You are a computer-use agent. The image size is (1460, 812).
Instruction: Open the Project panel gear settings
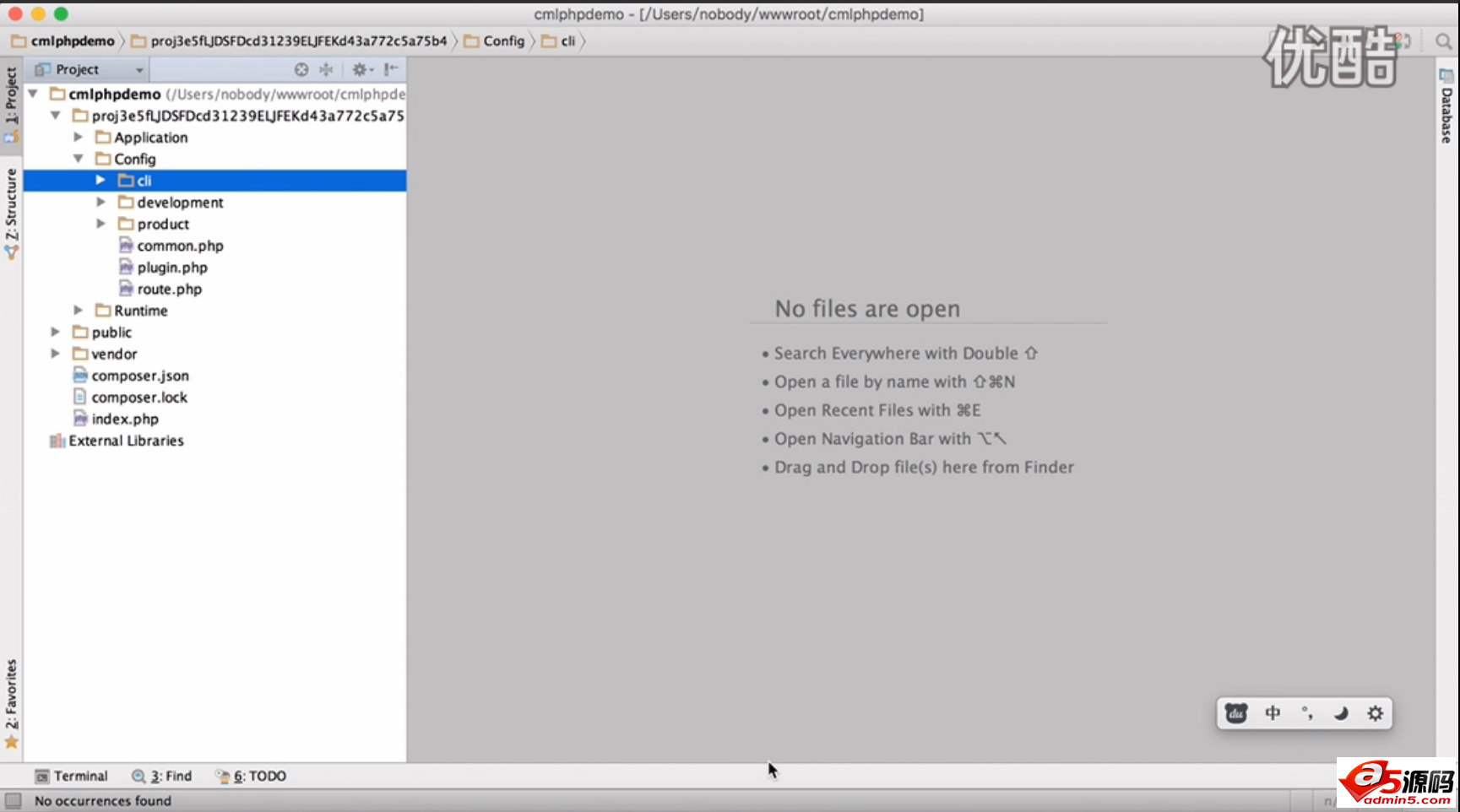pos(361,69)
